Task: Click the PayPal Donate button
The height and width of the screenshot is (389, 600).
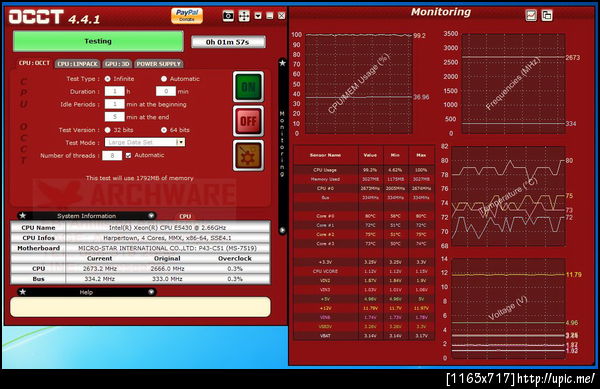Action: click(x=187, y=16)
